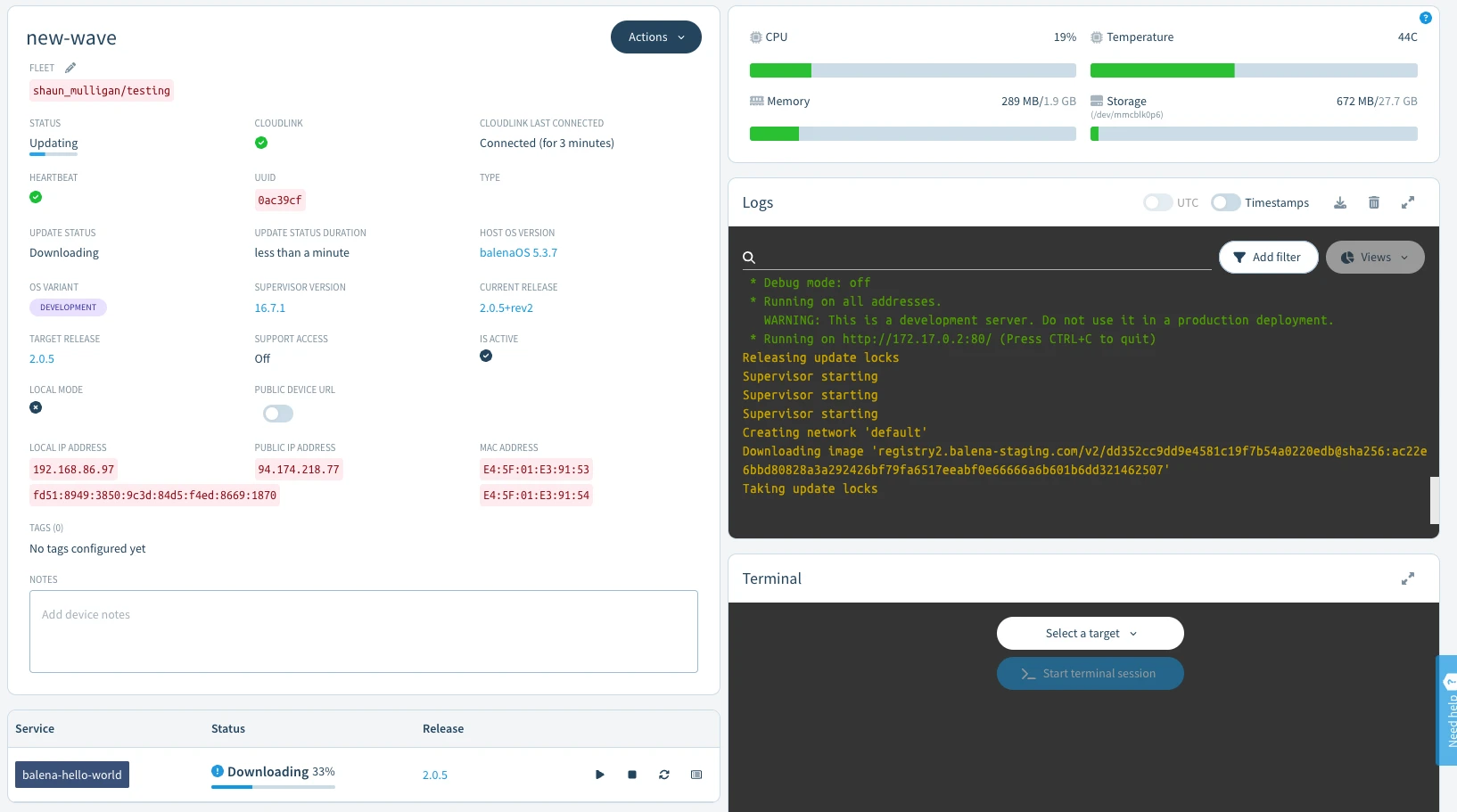Open service console for balena-hello-world
Viewport: 1457px width, 812px height.
pyautogui.click(x=696, y=775)
